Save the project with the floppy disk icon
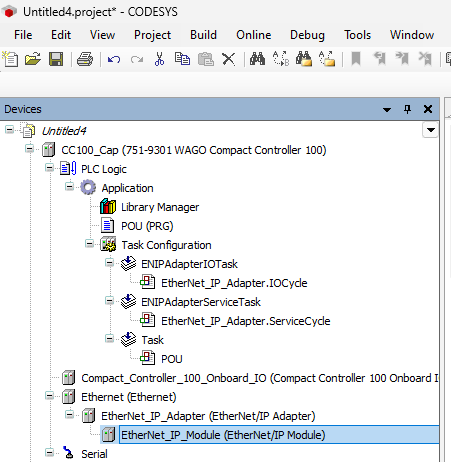Screen dimensions: 451x462 click(56, 59)
